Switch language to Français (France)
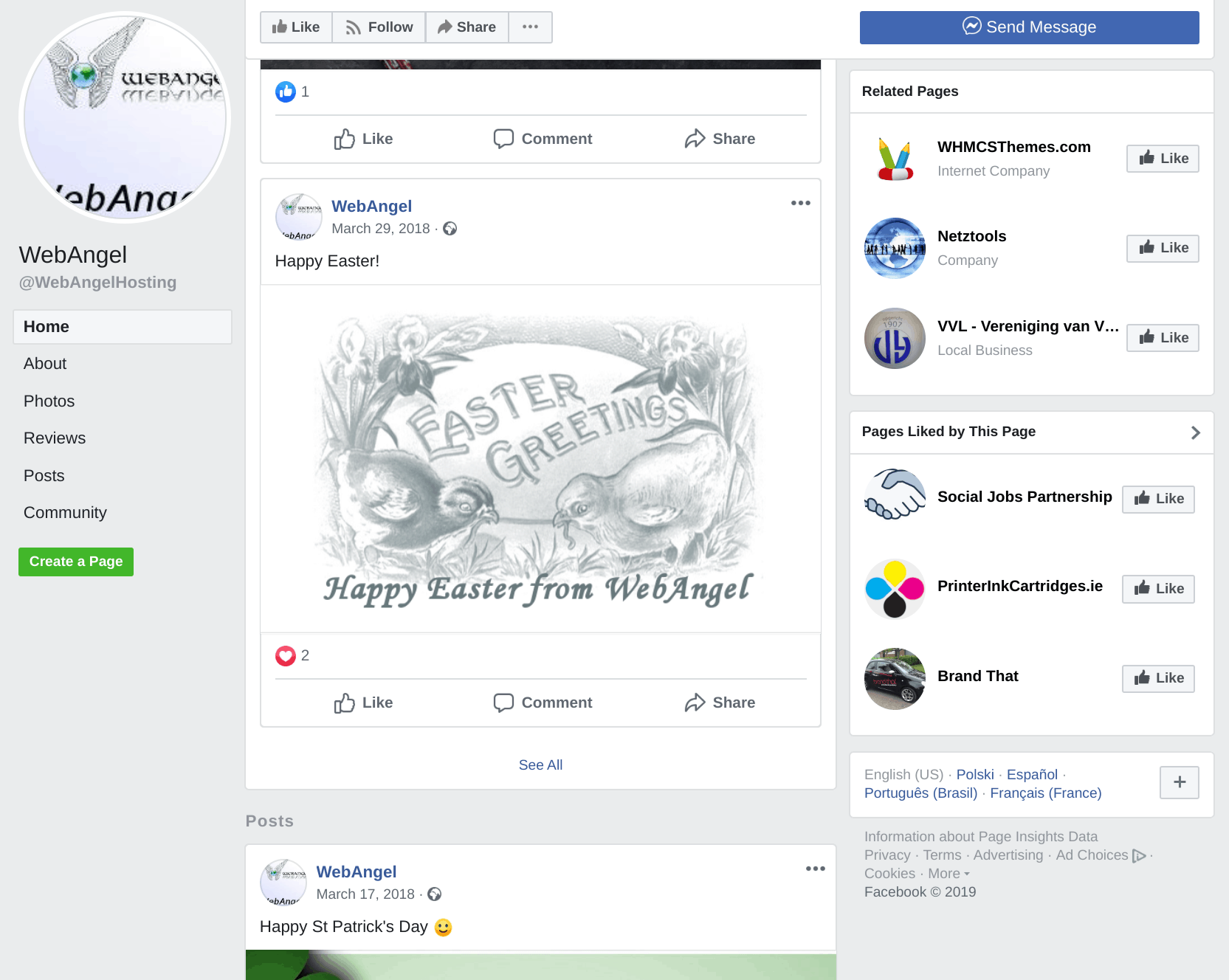This screenshot has height=980, width=1229. click(x=1046, y=793)
